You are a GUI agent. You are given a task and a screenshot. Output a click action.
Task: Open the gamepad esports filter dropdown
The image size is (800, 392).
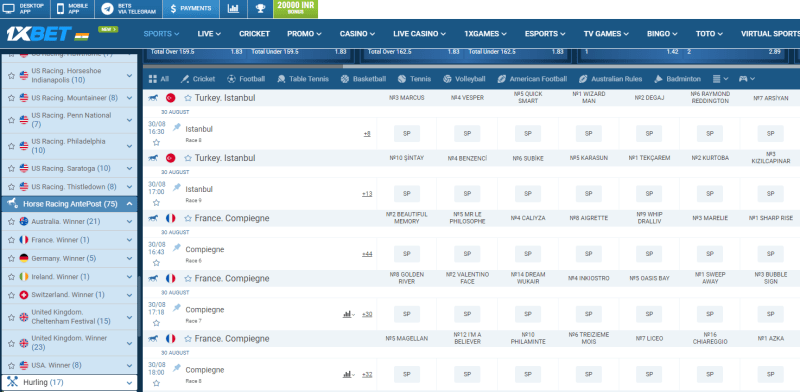click(x=747, y=79)
